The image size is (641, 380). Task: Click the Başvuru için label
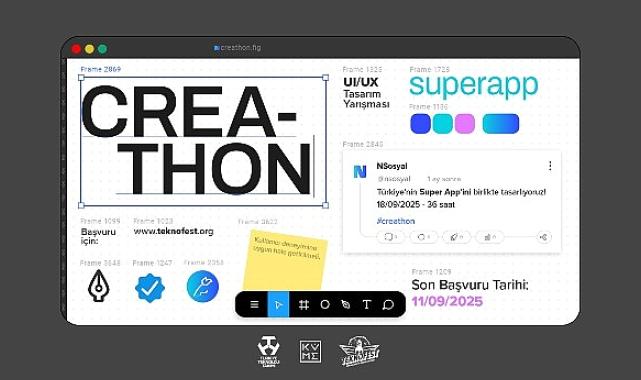(x=98, y=236)
